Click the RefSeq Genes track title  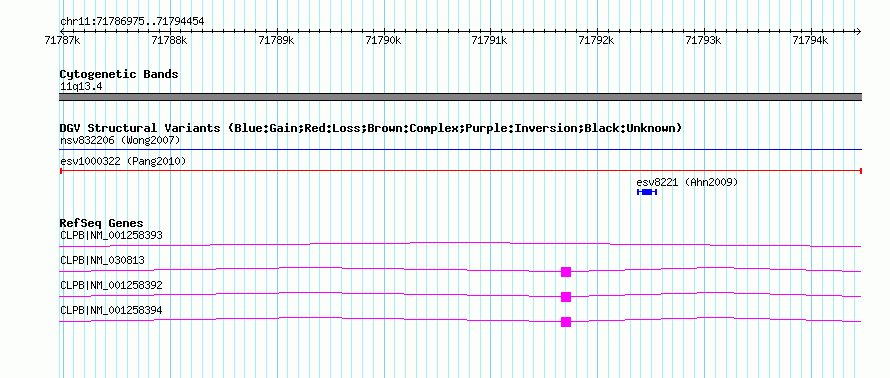pos(102,223)
